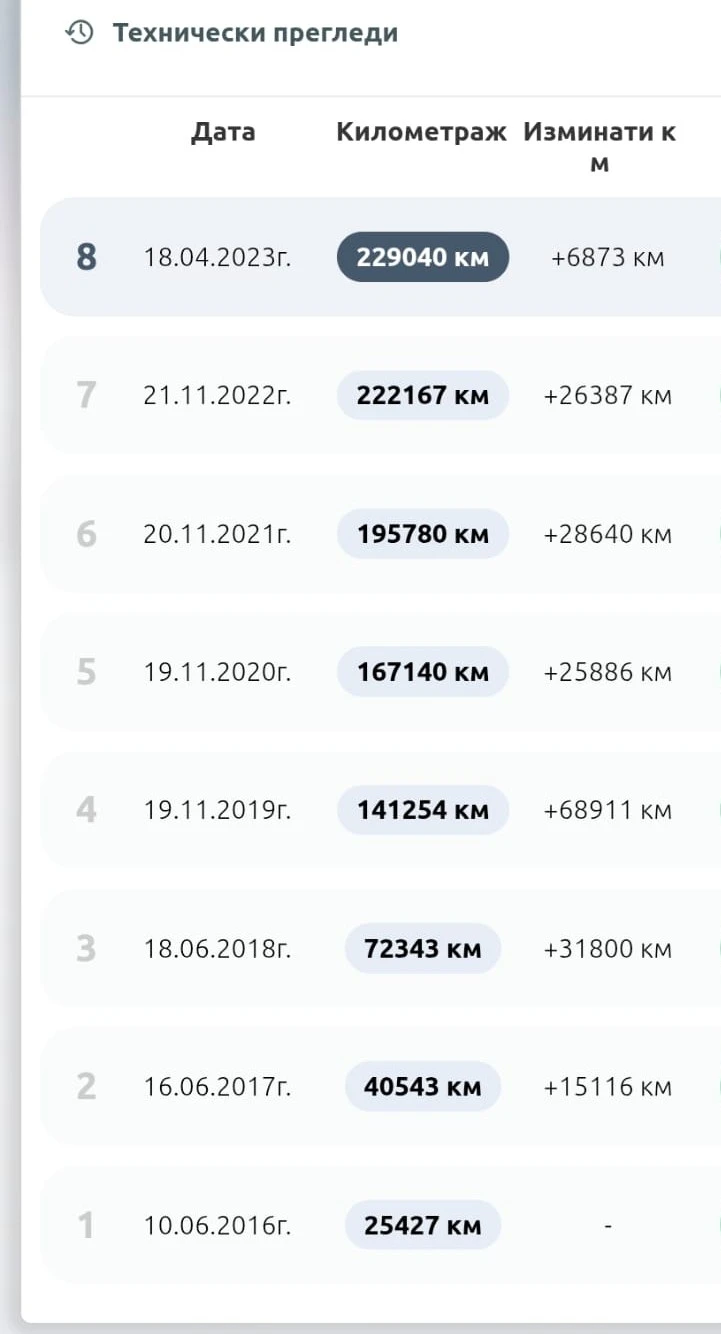Select the 229040 км mileage badge

[422, 257]
